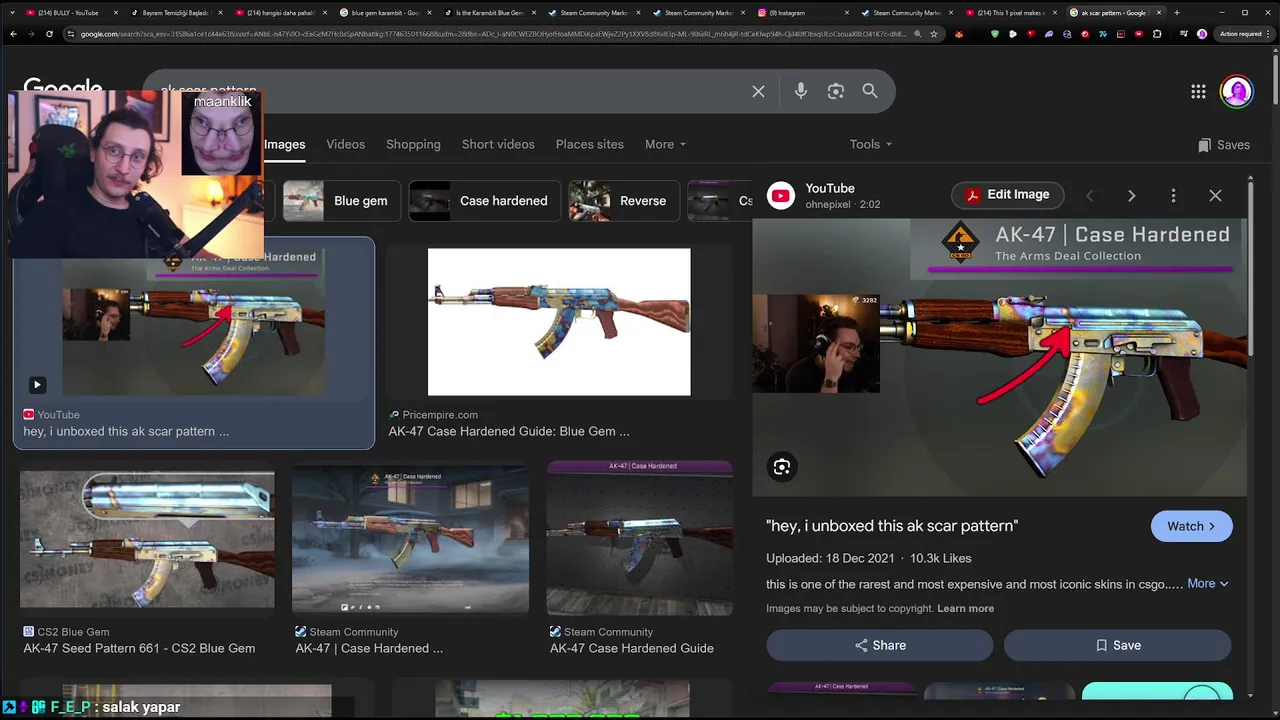Select the Images tab
This screenshot has width=1280, height=720.
(285, 144)
